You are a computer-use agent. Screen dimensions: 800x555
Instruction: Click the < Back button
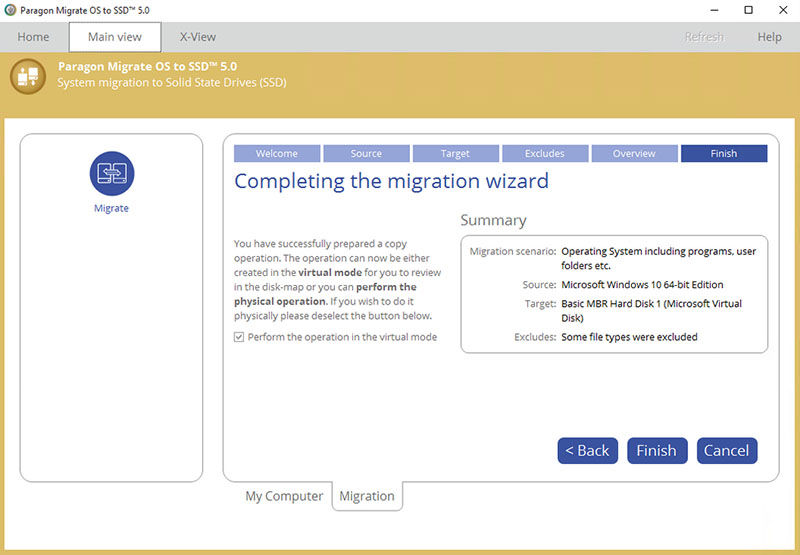click(x=588, y=451)
